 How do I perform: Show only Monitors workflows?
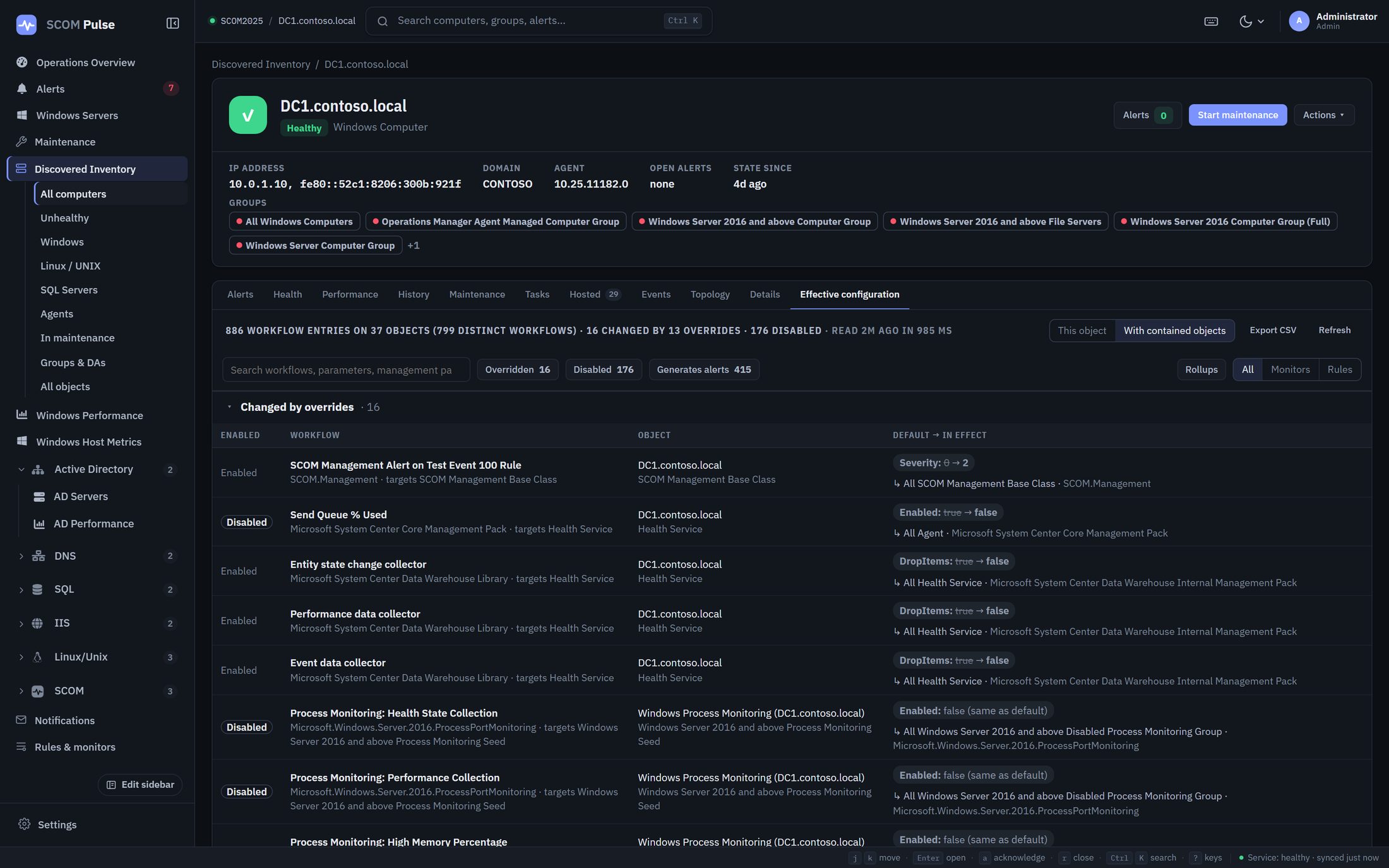pos(1291,369)
